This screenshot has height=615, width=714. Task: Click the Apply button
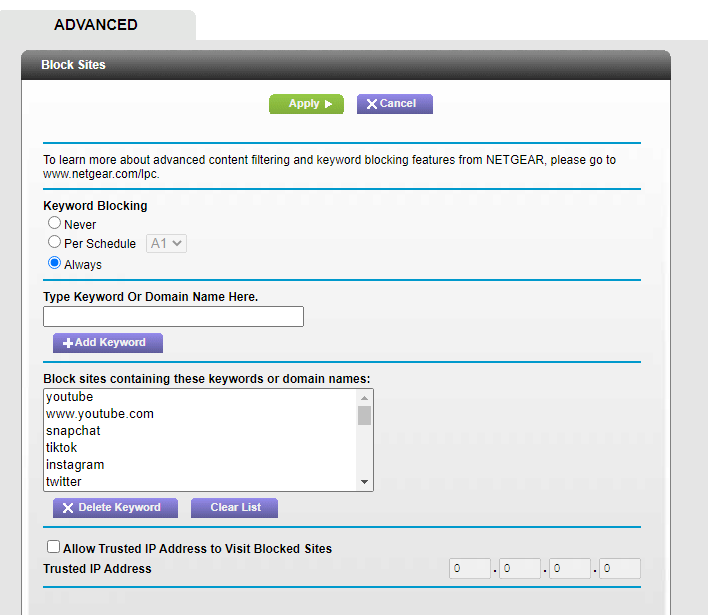click(306, 104)
